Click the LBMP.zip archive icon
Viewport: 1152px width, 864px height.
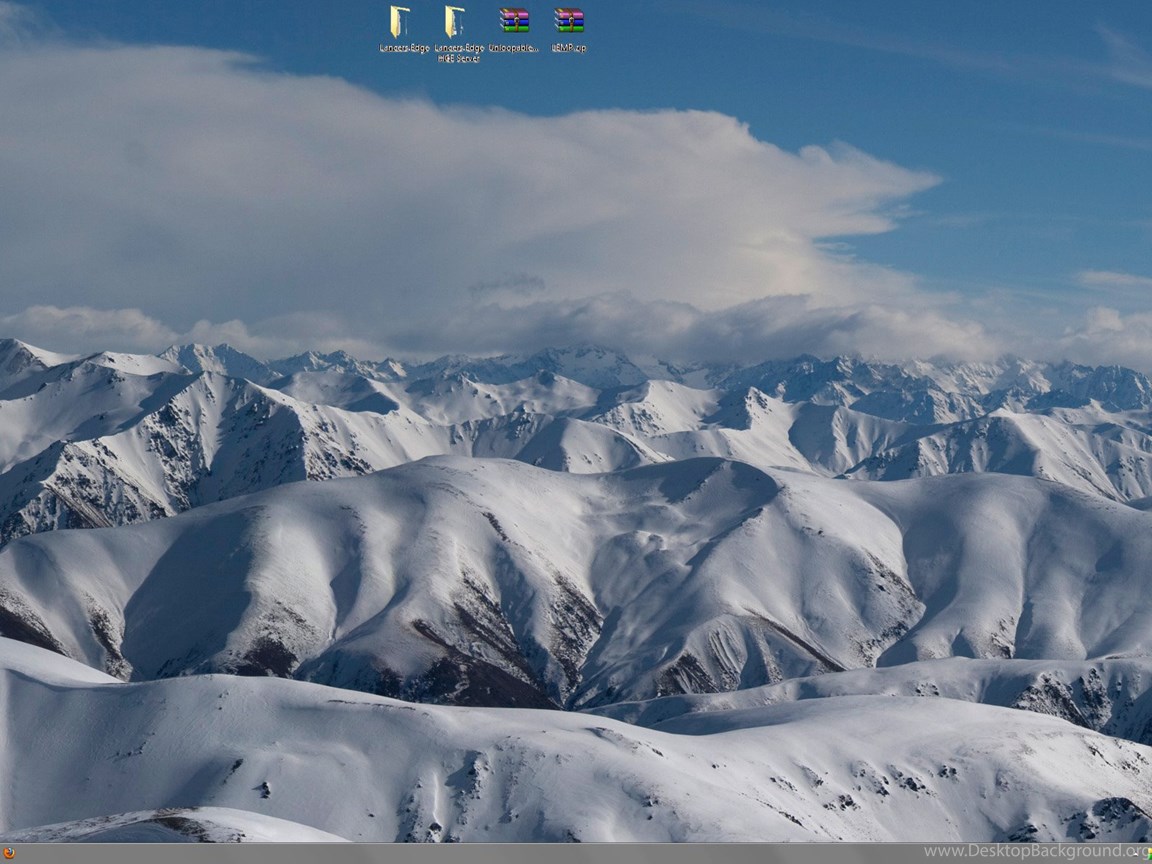(x=569, y=21)
